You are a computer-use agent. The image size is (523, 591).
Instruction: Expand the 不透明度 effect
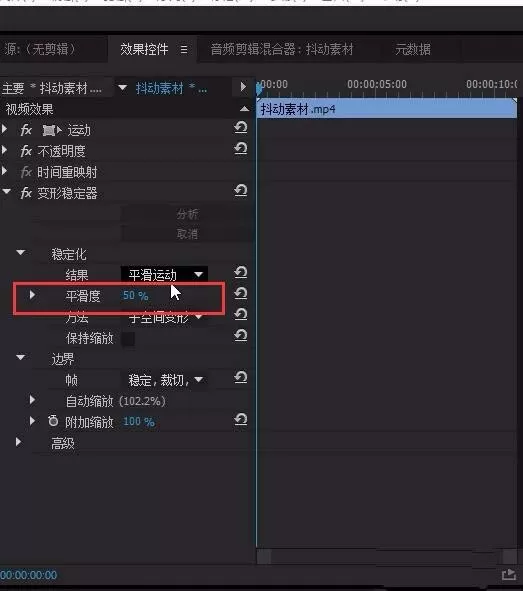(x=4, y=150)
